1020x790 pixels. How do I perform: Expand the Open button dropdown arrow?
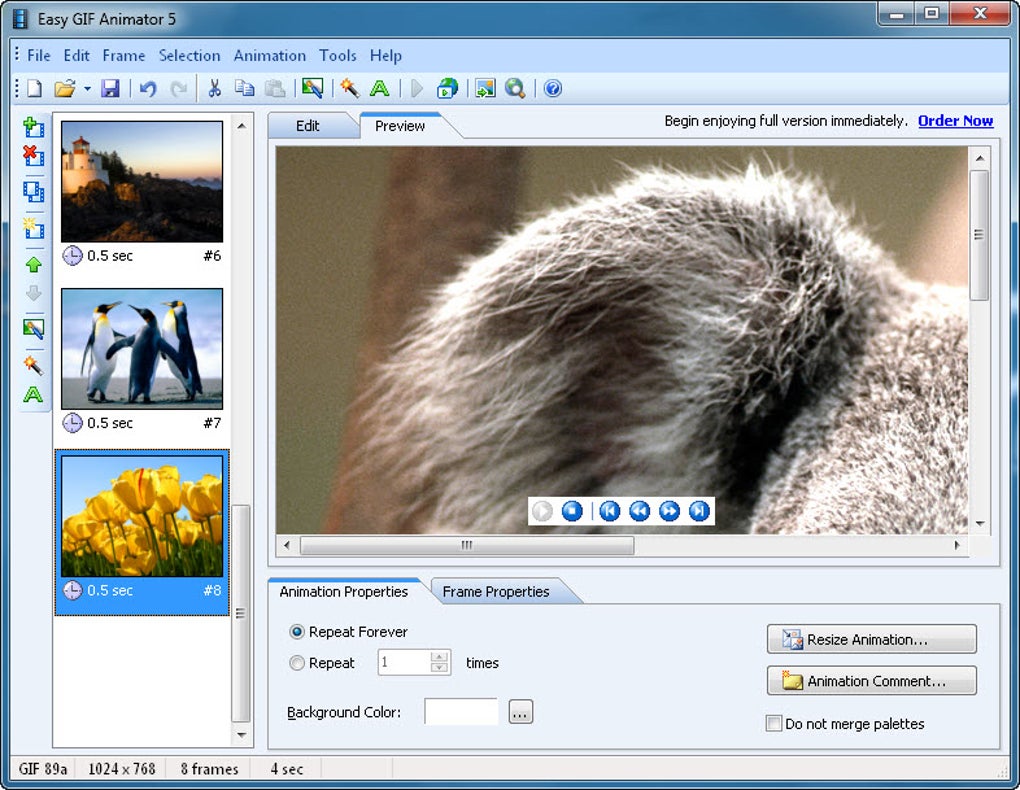click(x=87, y=89)
